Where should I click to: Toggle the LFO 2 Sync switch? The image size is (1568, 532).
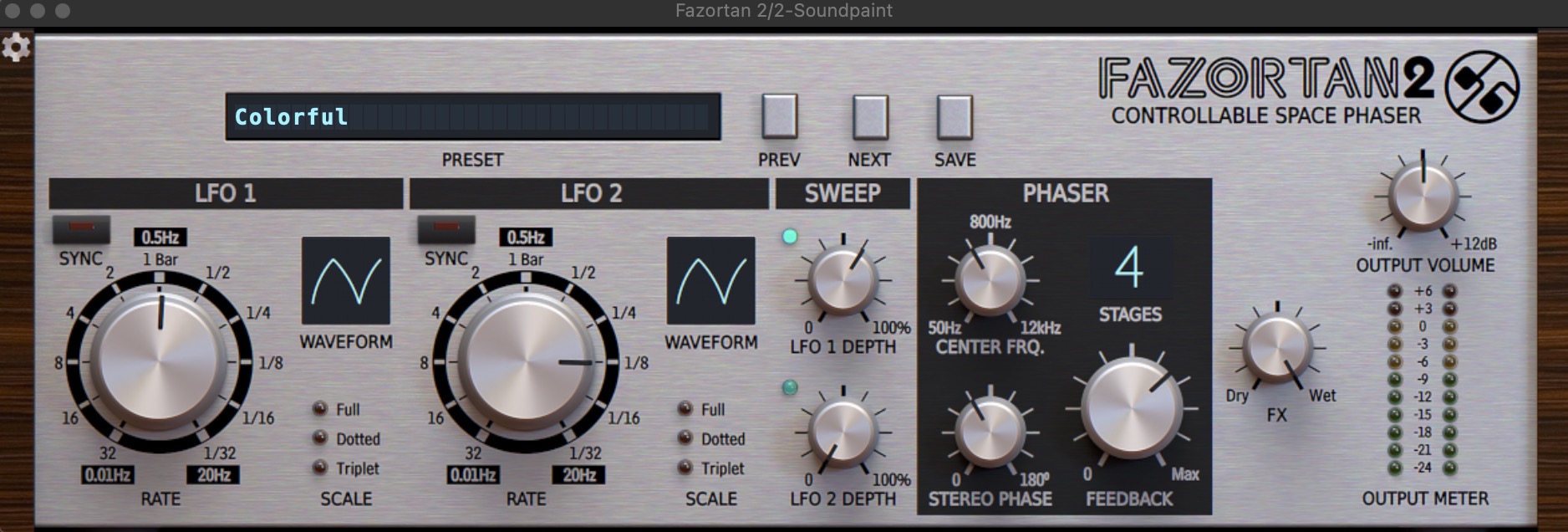tap(446, 228)
